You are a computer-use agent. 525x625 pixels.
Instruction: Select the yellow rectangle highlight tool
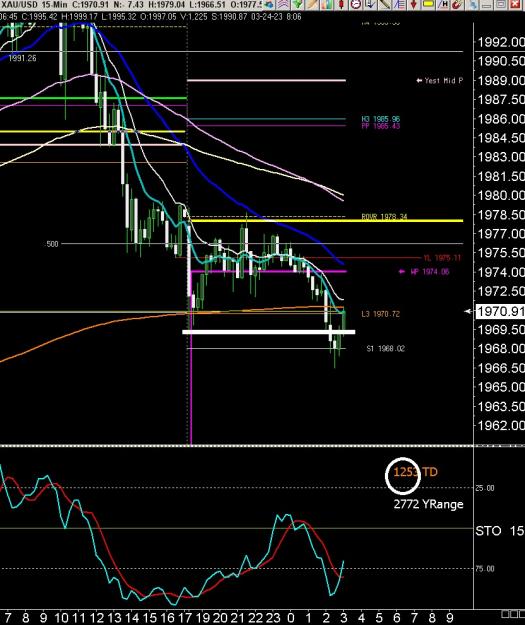[x=428, y=4]
